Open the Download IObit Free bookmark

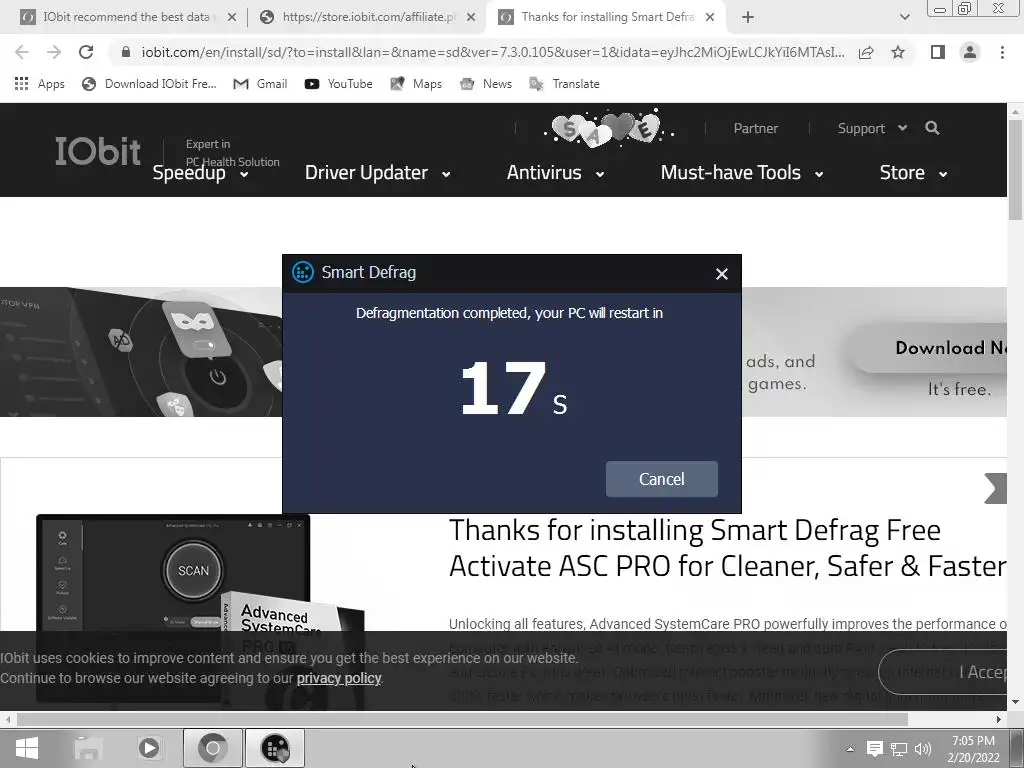click(149, 84)
